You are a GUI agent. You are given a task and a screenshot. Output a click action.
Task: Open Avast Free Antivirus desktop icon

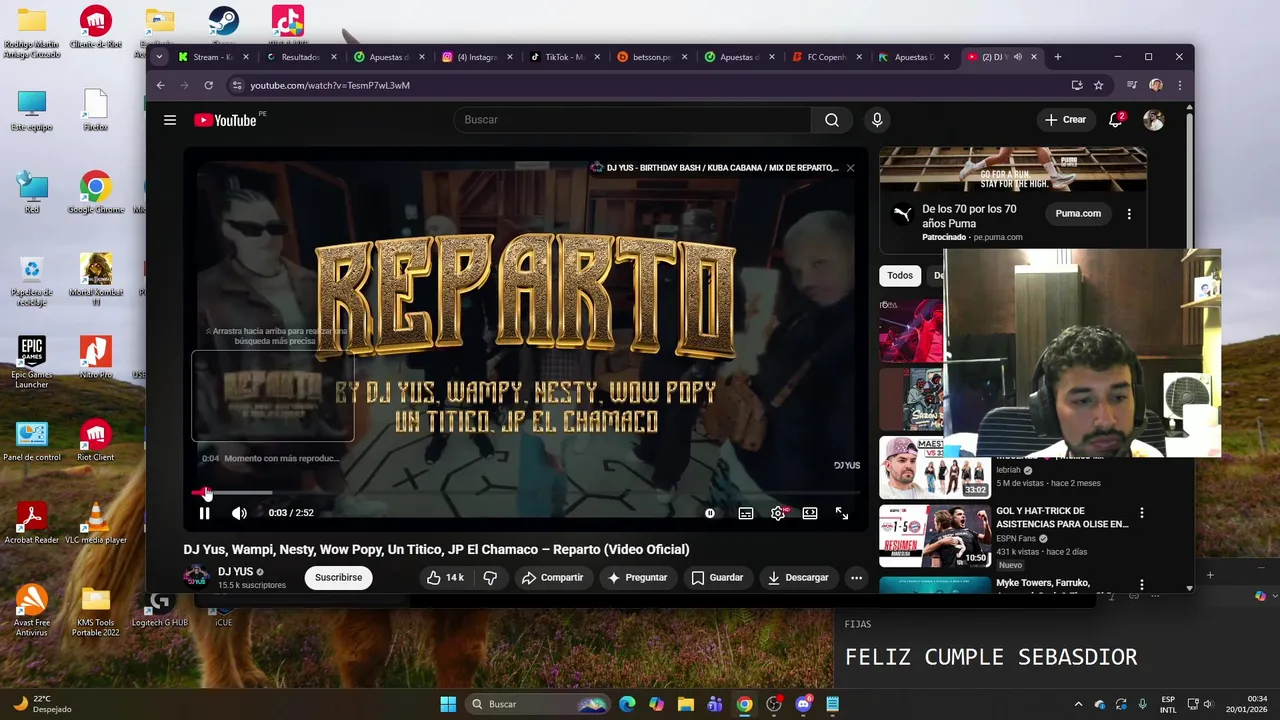(x=32, y=611)
